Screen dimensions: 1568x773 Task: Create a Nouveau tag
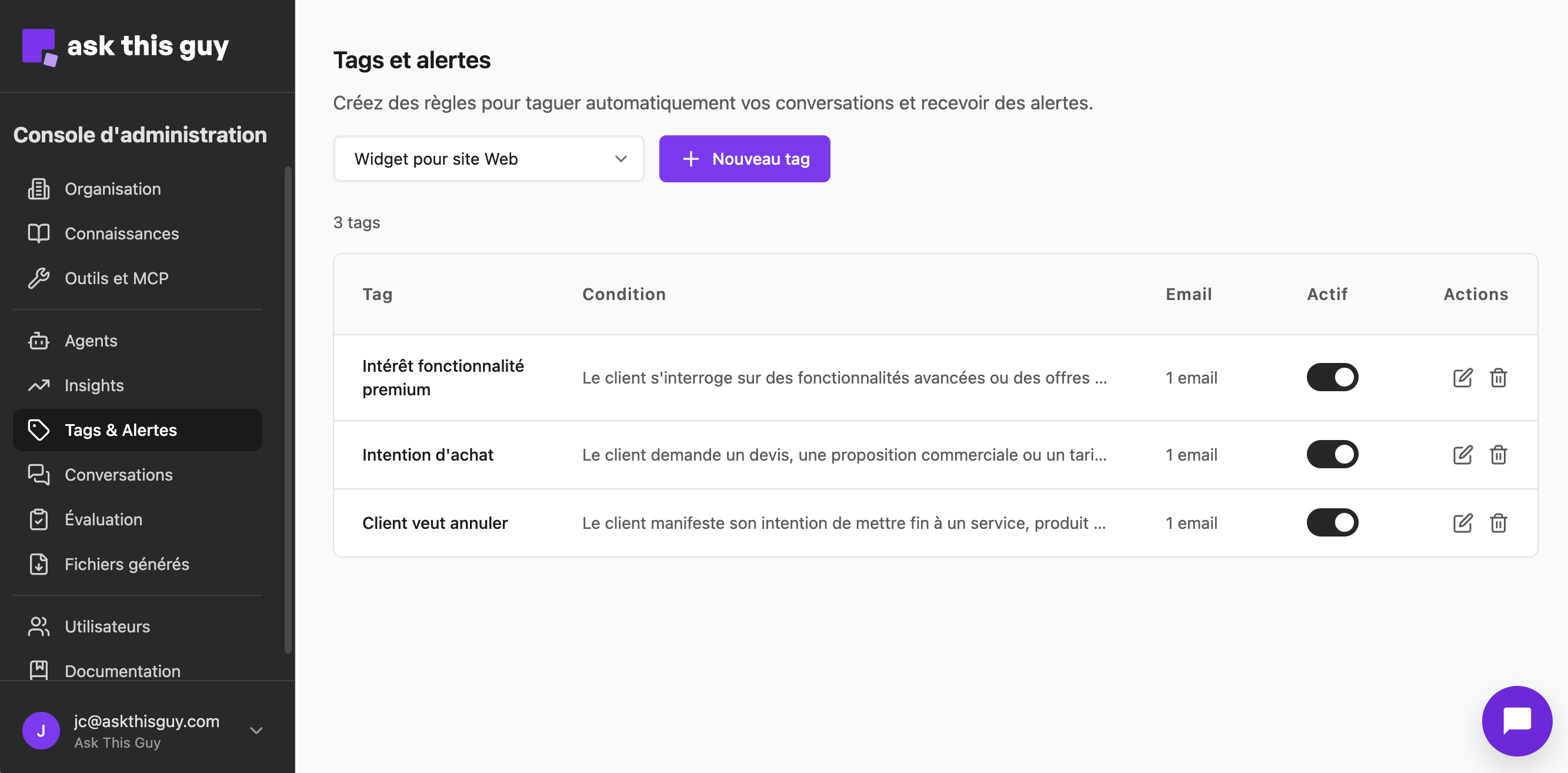pyautogui.click(x=744, y=158)
